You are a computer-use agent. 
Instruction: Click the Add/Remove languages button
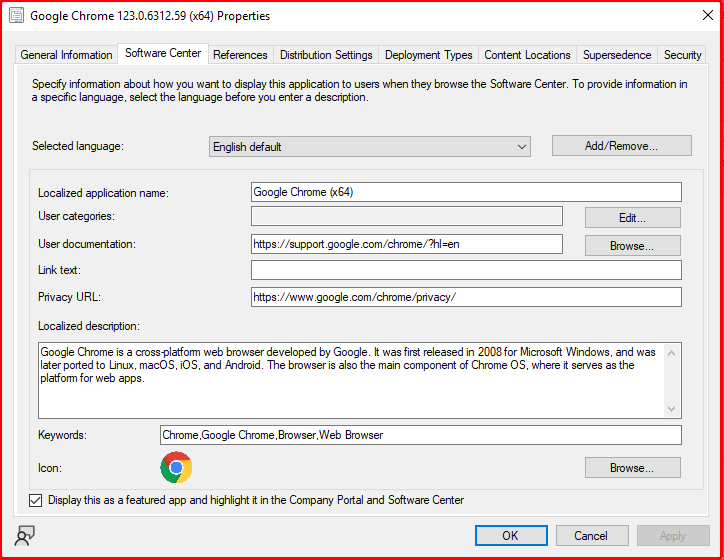(x=621, y=146)
